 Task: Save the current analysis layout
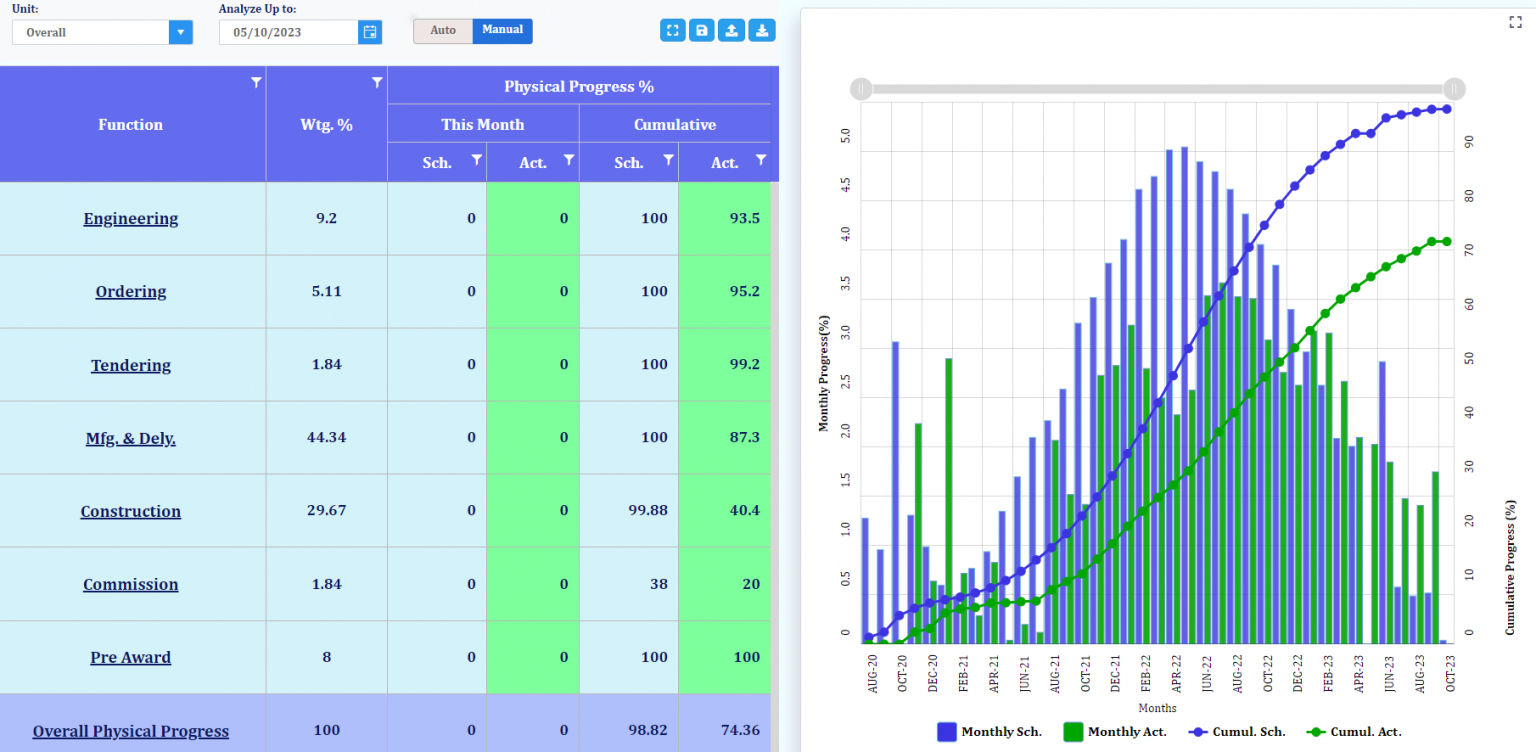pos(701,30)
